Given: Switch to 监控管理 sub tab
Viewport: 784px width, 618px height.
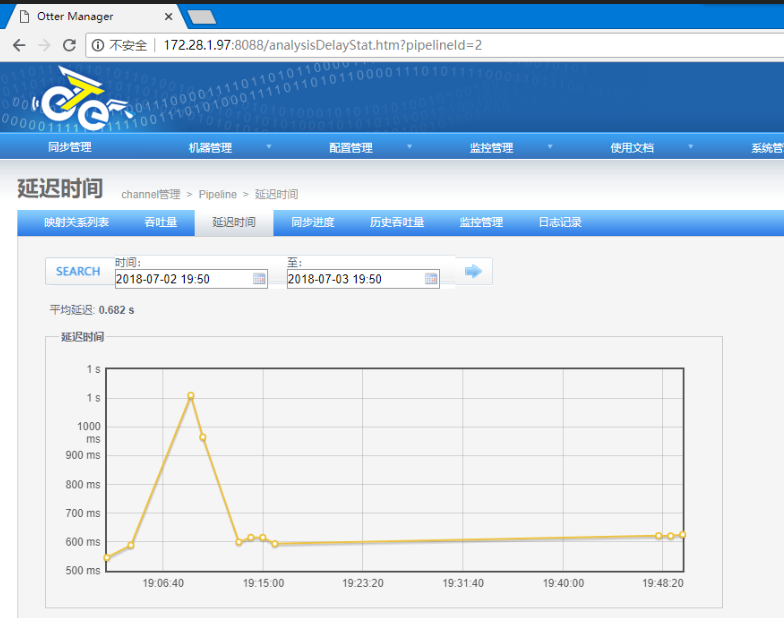Looking at the screenshot, I should [481, 222].
